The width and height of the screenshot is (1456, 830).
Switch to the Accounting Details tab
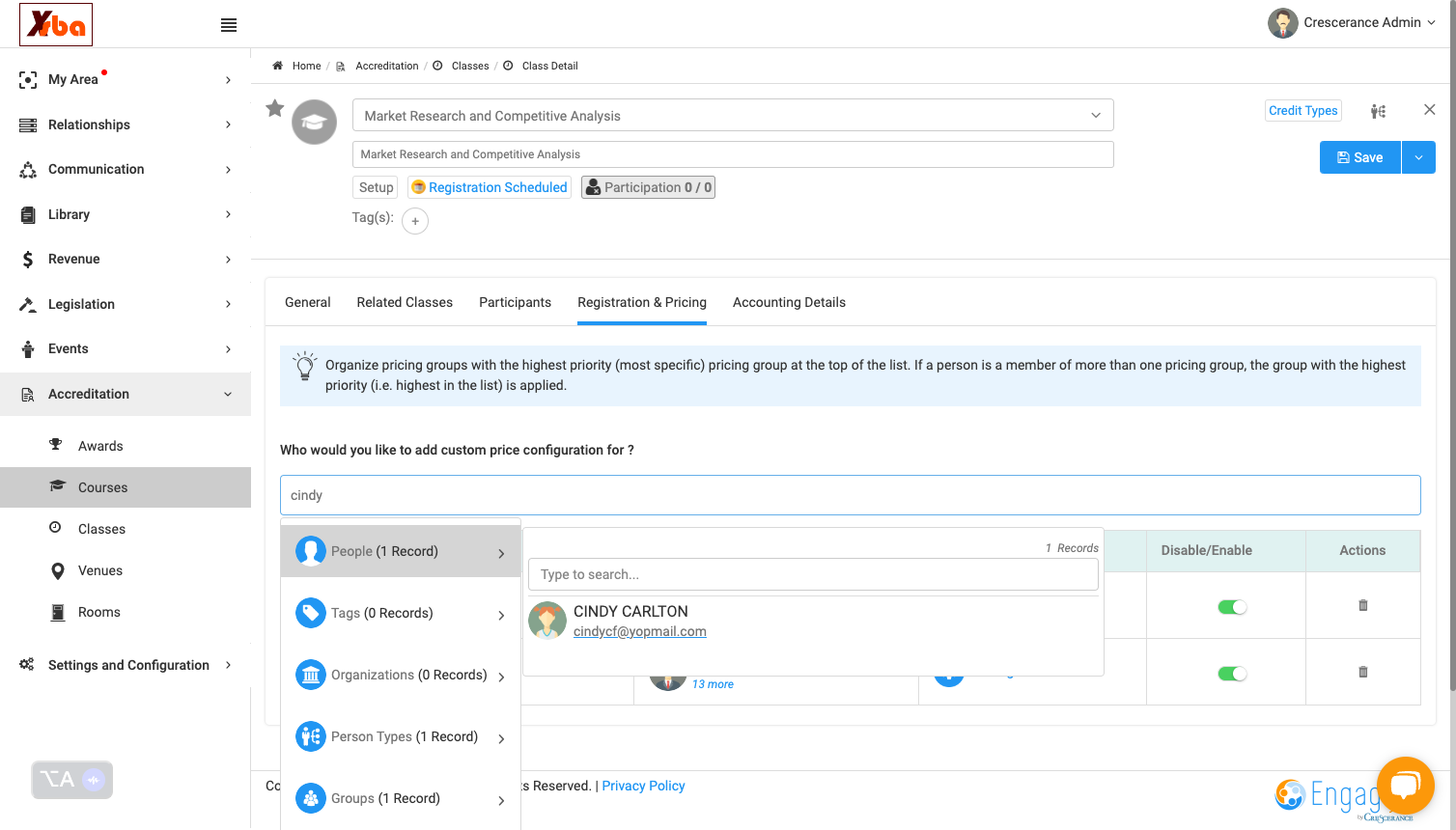click(x=789, y=302)
